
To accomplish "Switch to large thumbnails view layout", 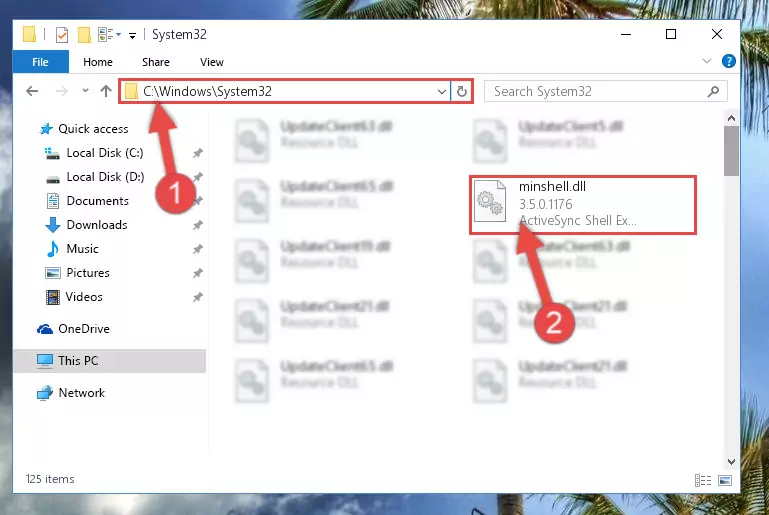I will [725, 481].
